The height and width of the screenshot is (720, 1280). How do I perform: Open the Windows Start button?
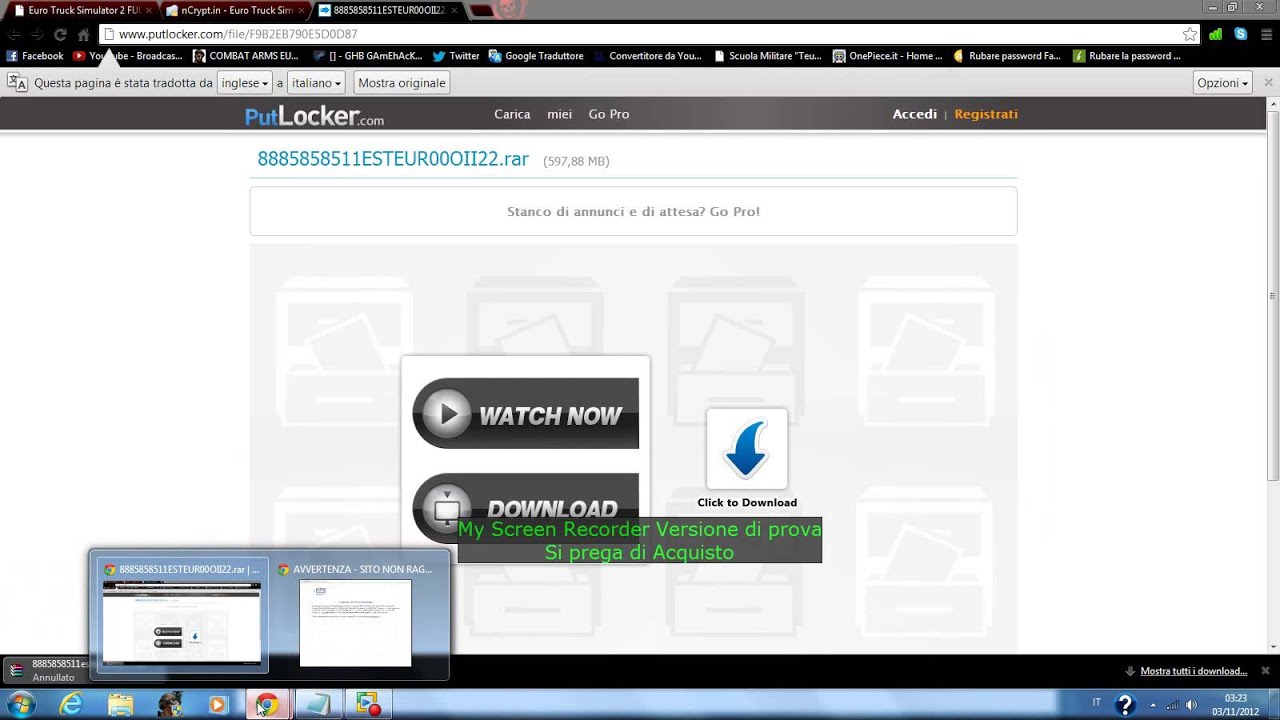[x=20, y=704]
